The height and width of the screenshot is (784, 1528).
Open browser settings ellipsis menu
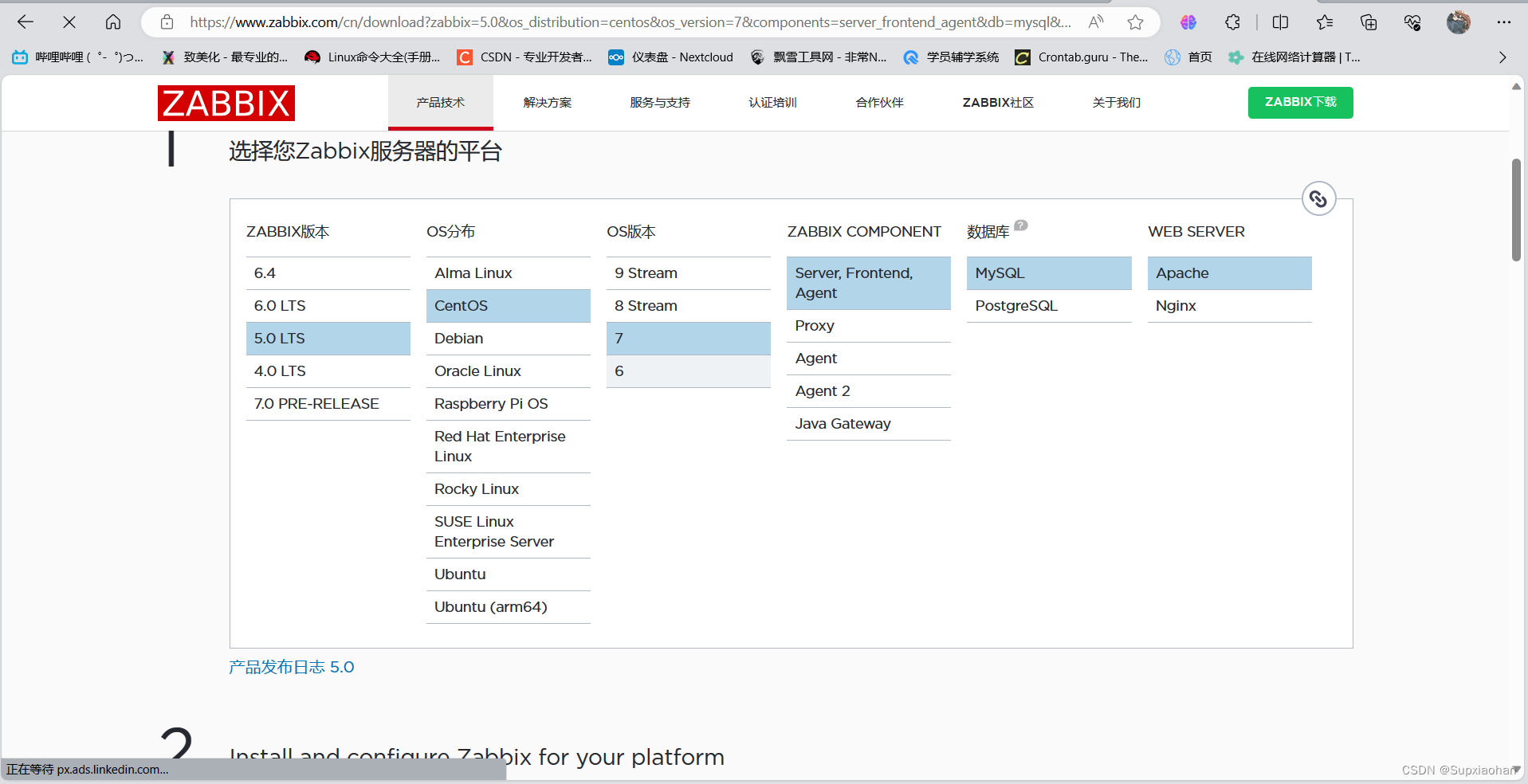point(1504,22)
